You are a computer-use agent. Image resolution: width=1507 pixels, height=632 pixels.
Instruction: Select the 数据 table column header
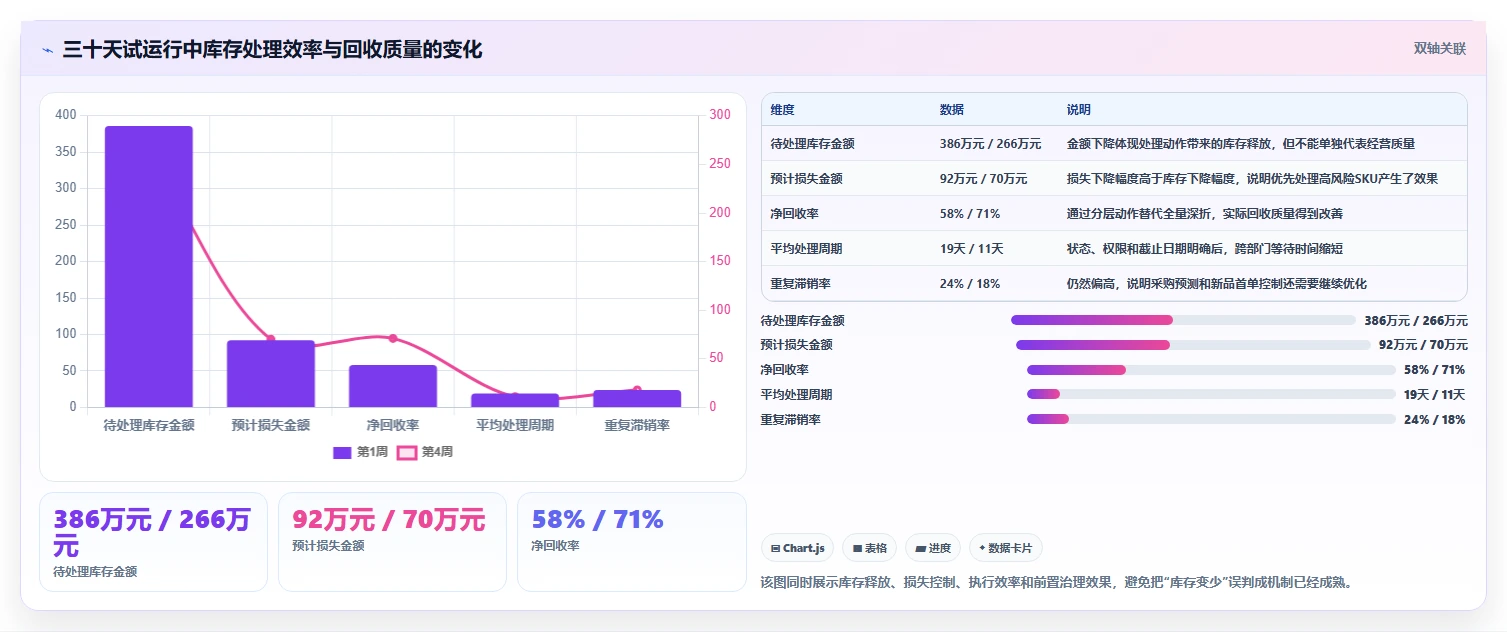[952, 109]
